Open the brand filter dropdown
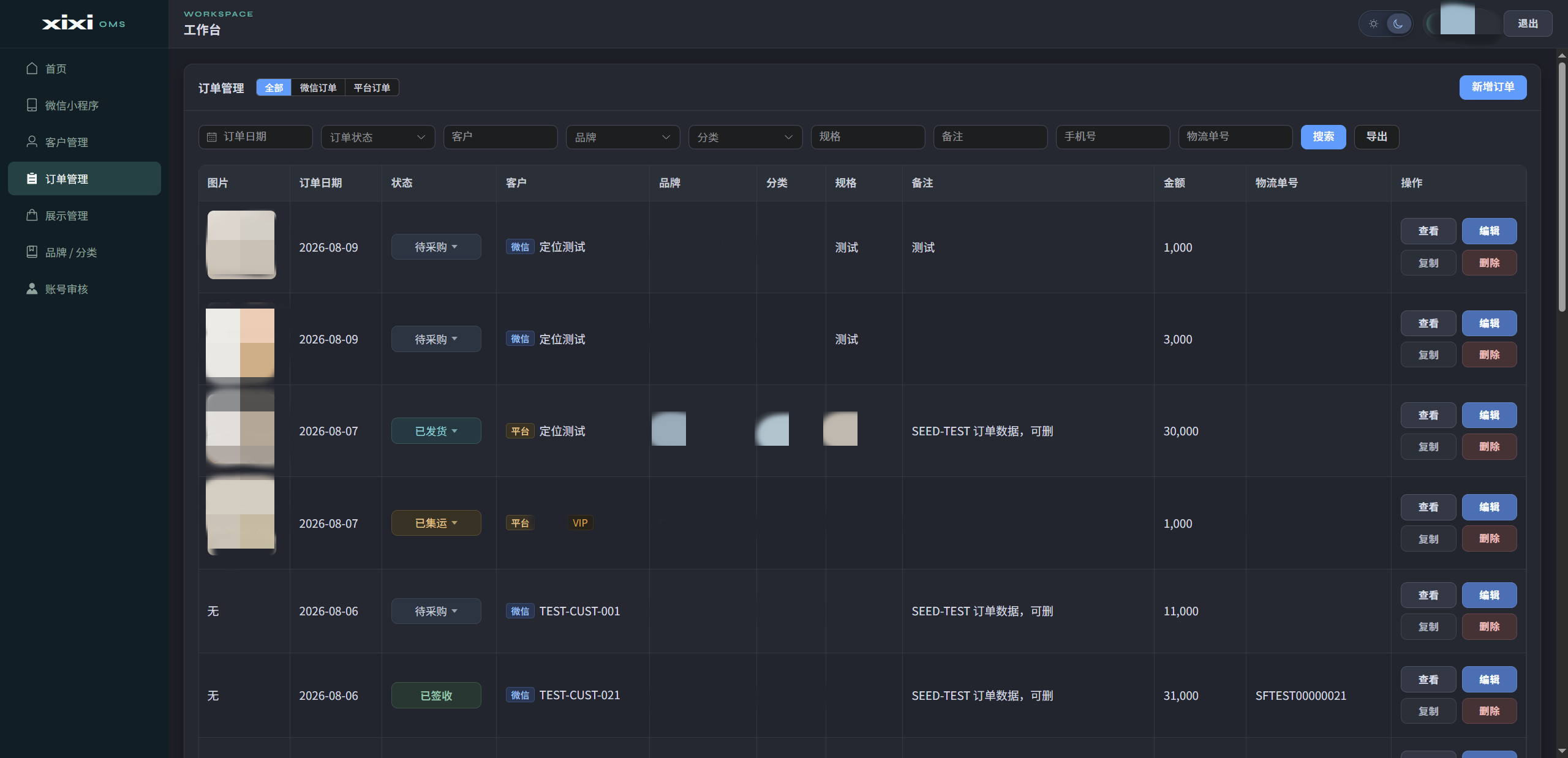 point(623,137)
